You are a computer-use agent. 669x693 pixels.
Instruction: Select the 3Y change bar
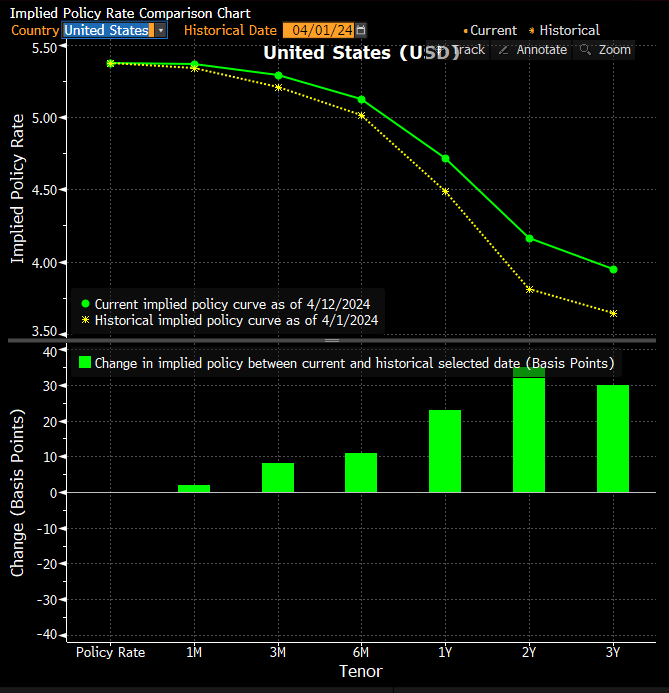coord(613,438)
